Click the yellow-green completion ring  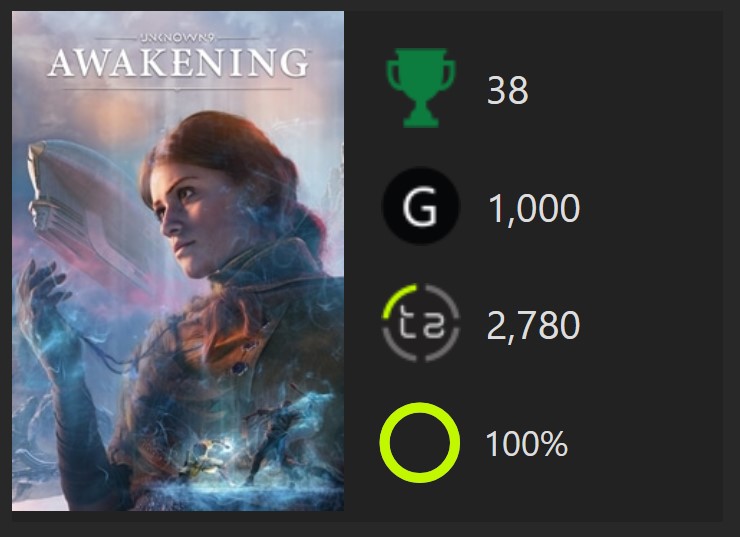click(420, 442)
